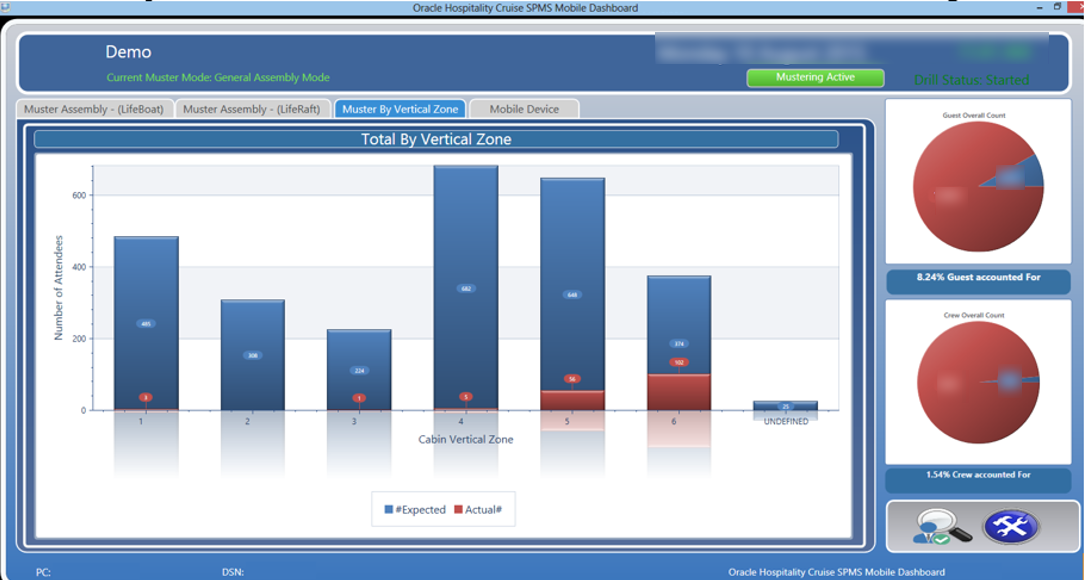The height and width of the screenshot is (580, 1086).
Task: Open the tools settings wrench icon
Action: click(1011, 527)
